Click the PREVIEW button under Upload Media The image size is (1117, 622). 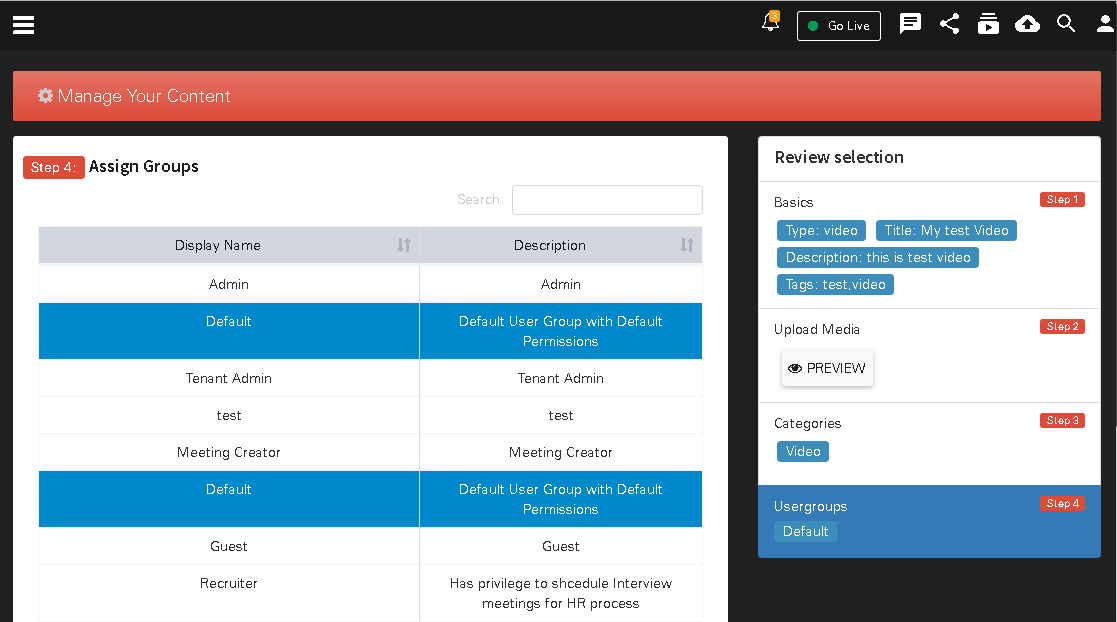point(827,368)
